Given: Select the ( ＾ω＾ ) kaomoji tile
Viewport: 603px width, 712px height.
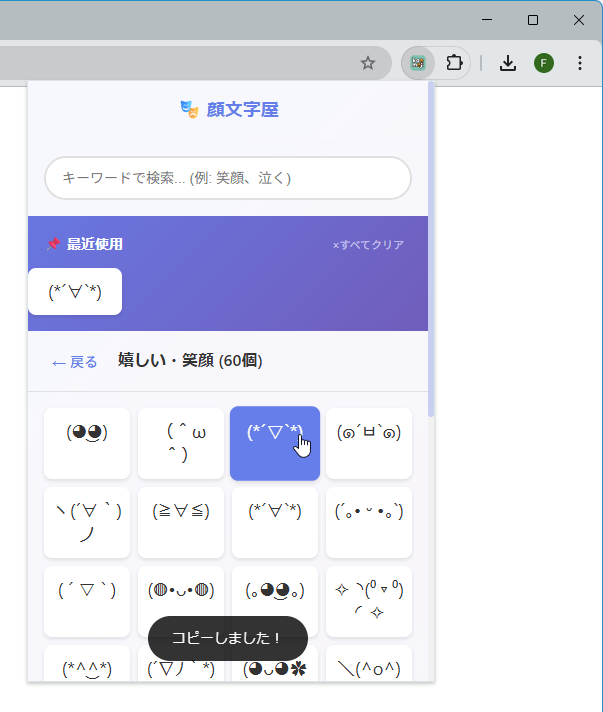Looking at the screenshot, I should [x=181, y=443].
